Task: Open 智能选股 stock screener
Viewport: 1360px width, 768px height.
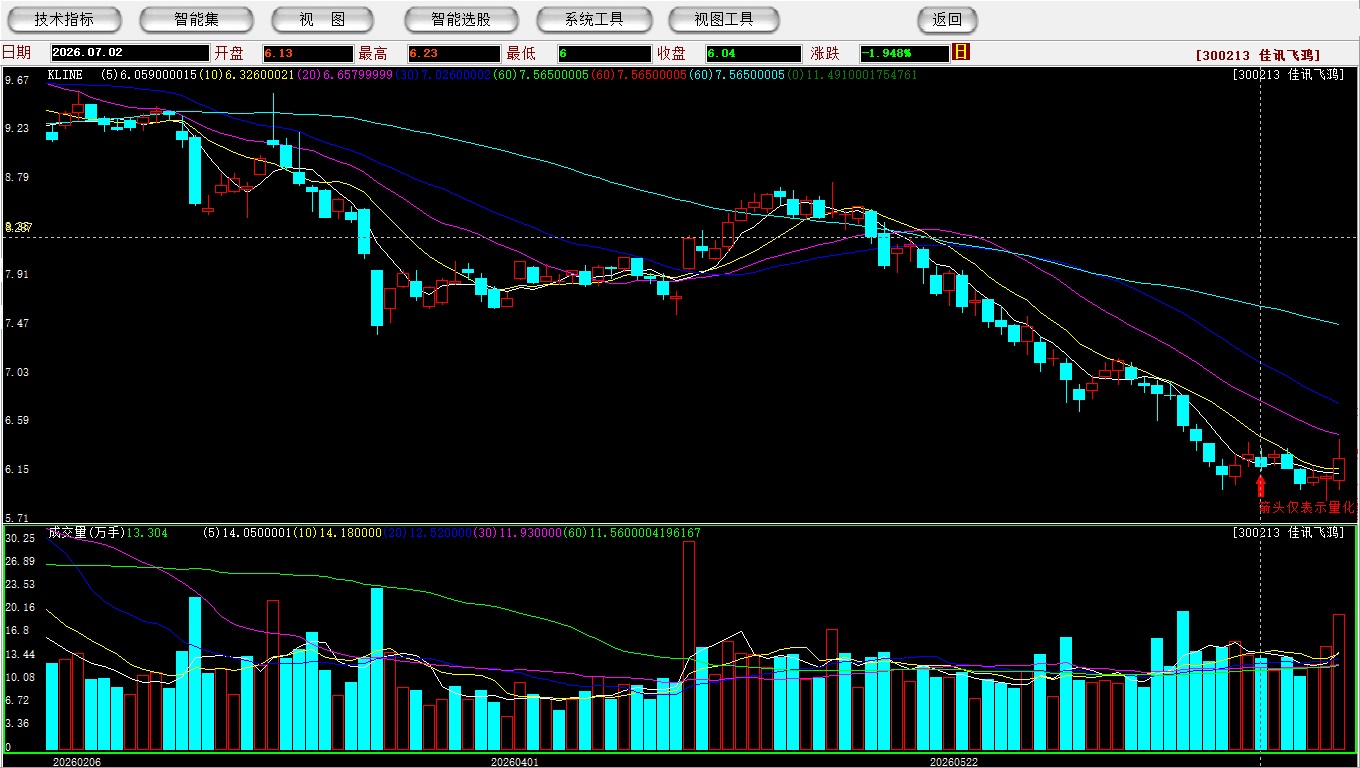Action: [x=462, y=19]
